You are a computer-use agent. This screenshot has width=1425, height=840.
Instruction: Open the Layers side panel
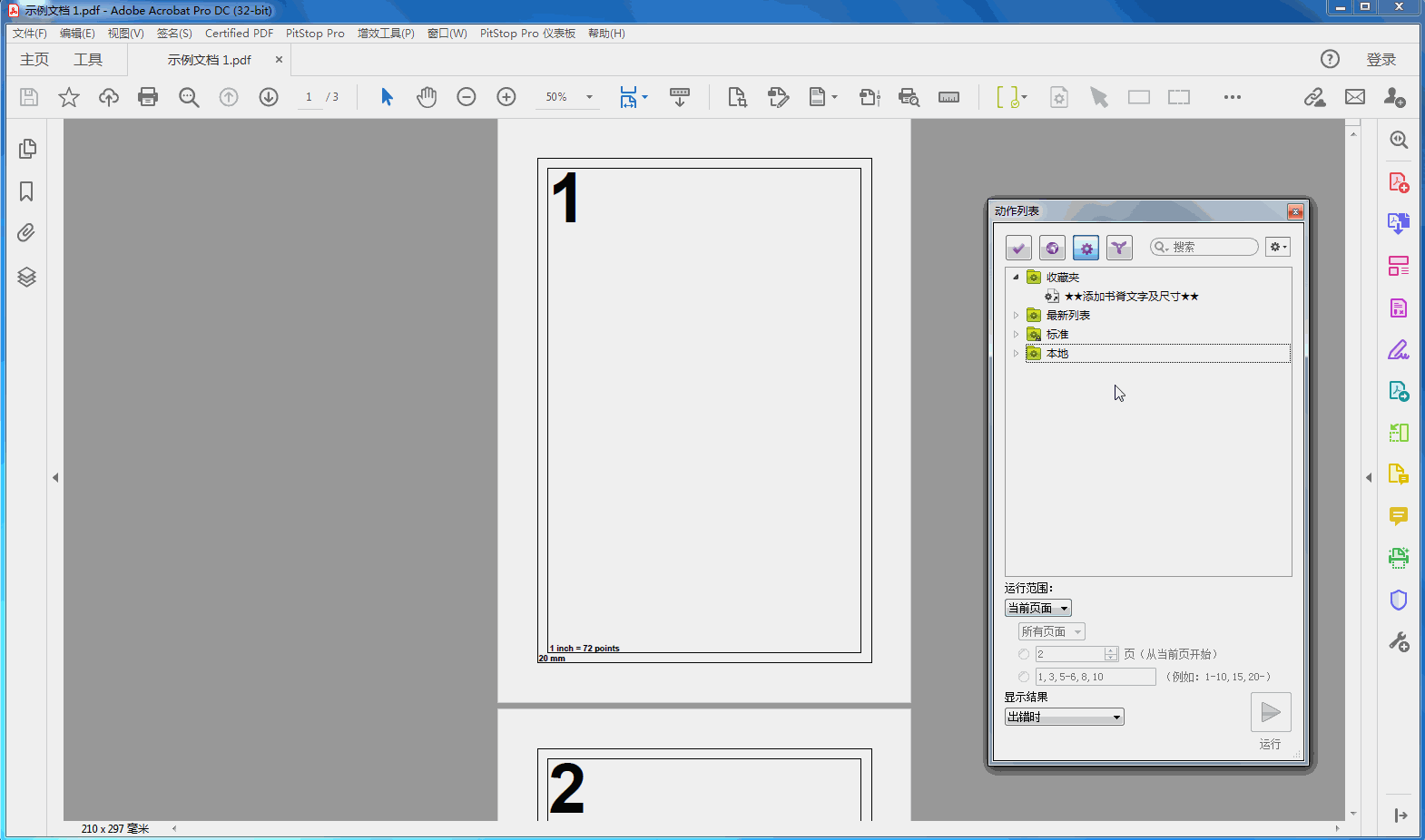(x=26, y=277)
